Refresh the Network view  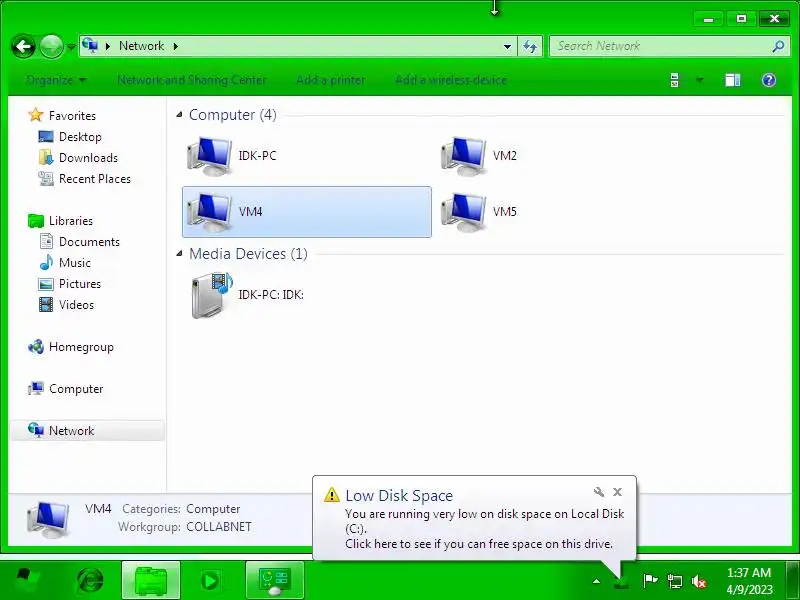click(530, 46)
